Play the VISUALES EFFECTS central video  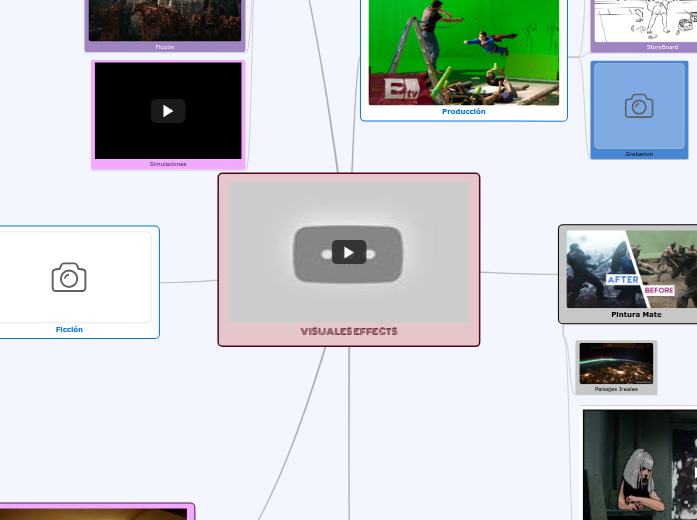click(349, 252)
